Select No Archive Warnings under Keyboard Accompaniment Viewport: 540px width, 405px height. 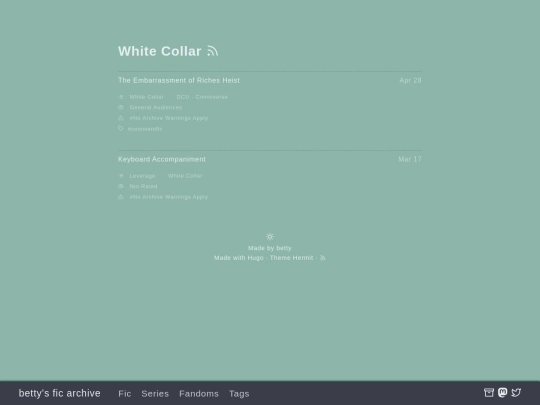point(169,197)
